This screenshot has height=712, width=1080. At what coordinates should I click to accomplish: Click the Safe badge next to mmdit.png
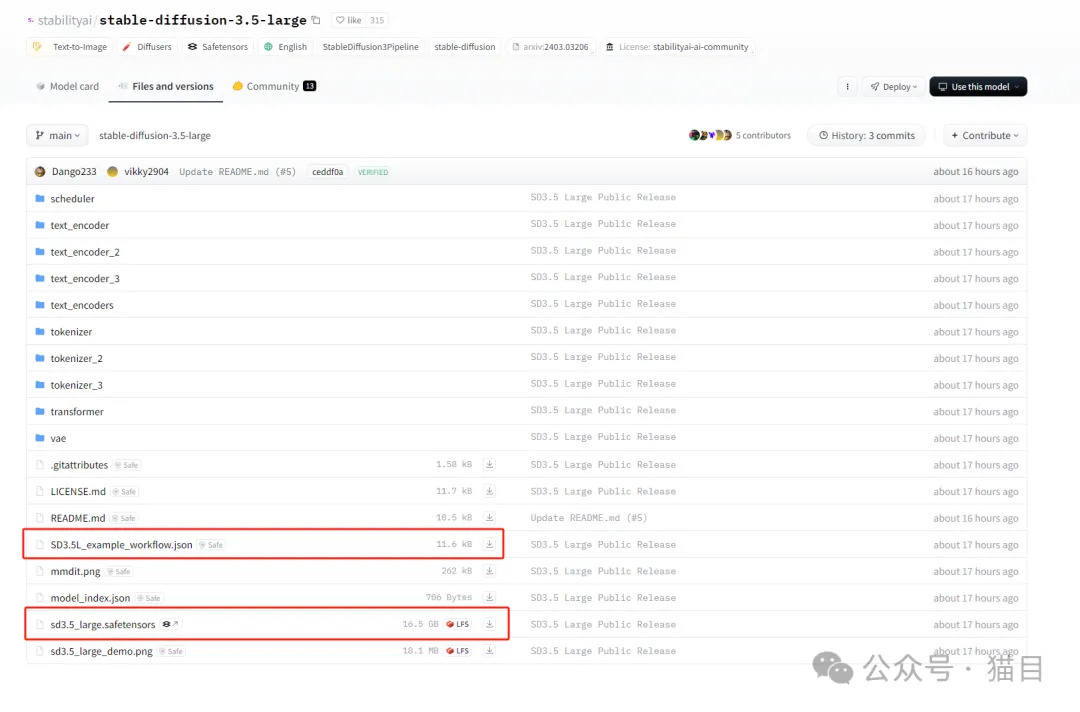[x=119, y=572]
